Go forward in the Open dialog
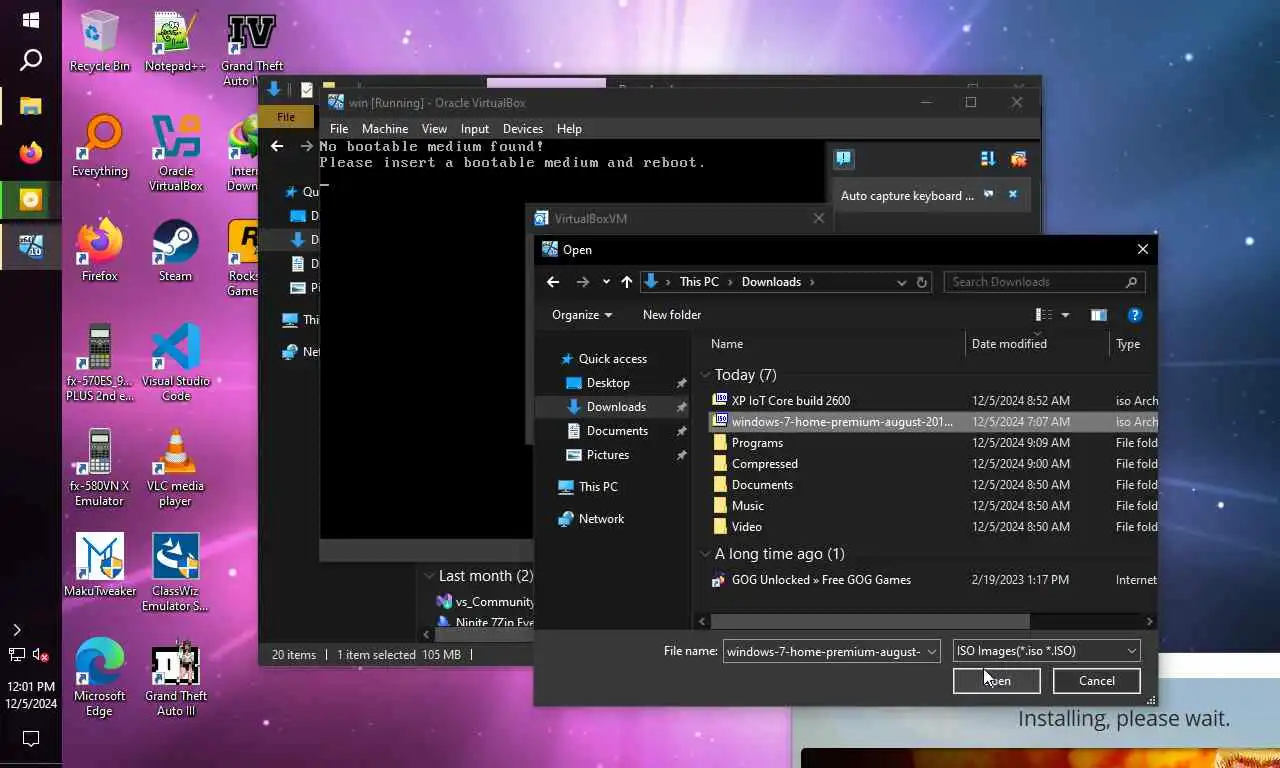The height and width of the screenshot is (768, 1280). pos(583,282)
